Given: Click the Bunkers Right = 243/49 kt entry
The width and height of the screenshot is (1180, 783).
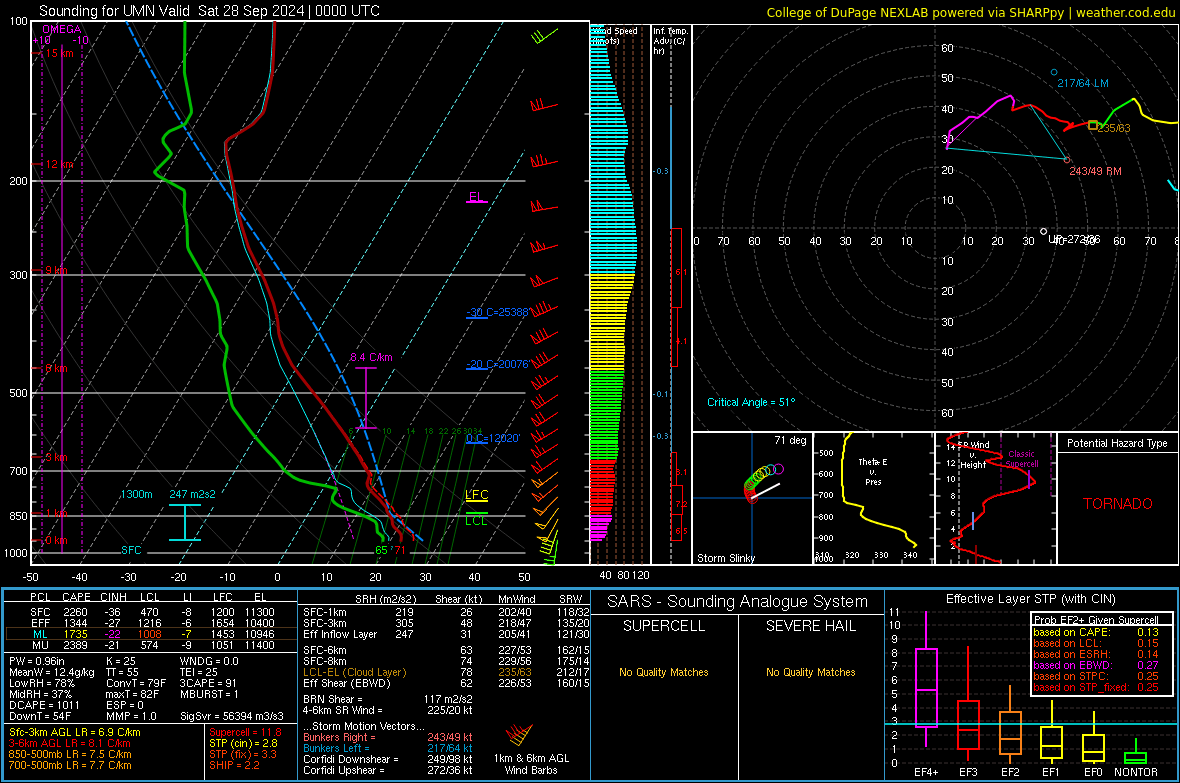Looking at the screenshot, I should point(388,737).
